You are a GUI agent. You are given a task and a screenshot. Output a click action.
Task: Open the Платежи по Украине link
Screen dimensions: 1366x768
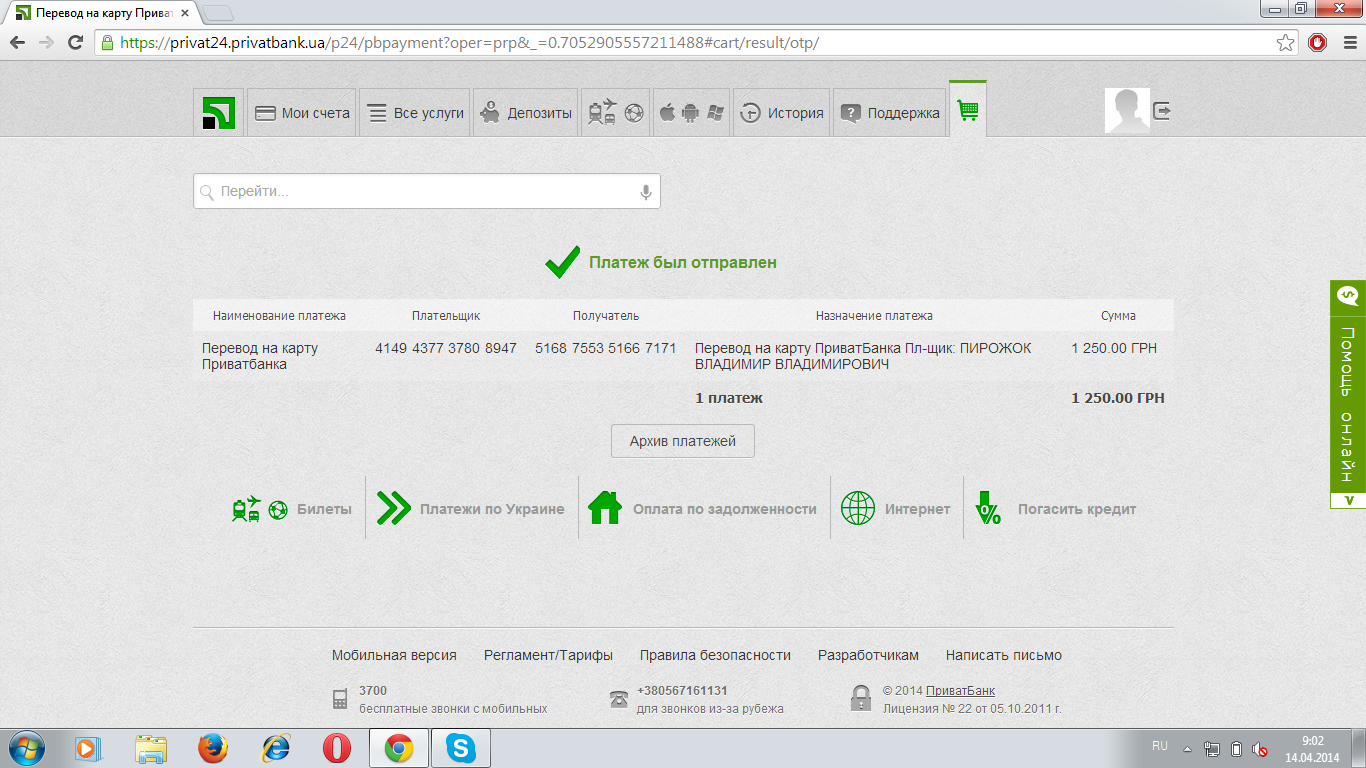492,509
